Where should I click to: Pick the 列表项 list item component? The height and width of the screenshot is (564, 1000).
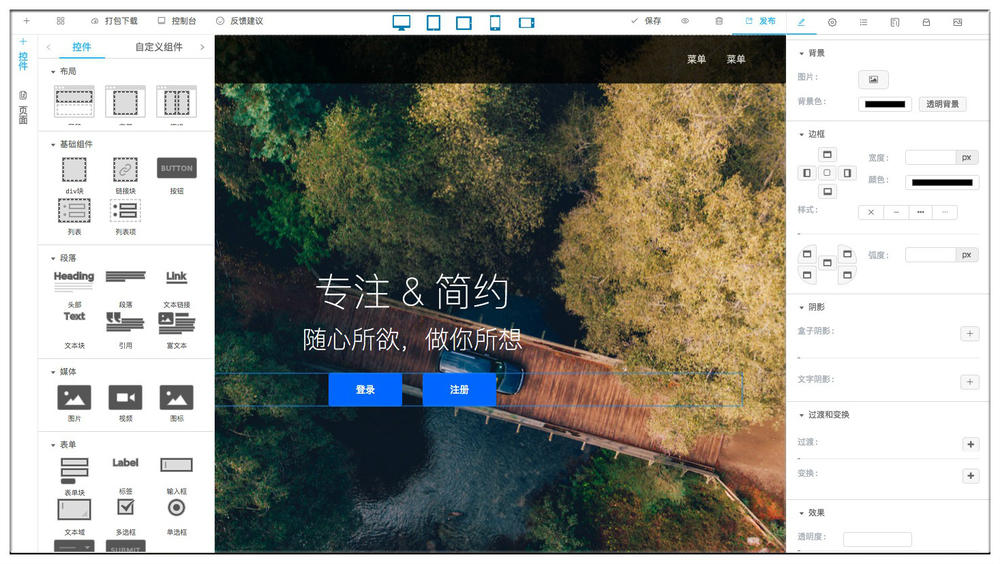pyautogui.click(x=125, y=211)
